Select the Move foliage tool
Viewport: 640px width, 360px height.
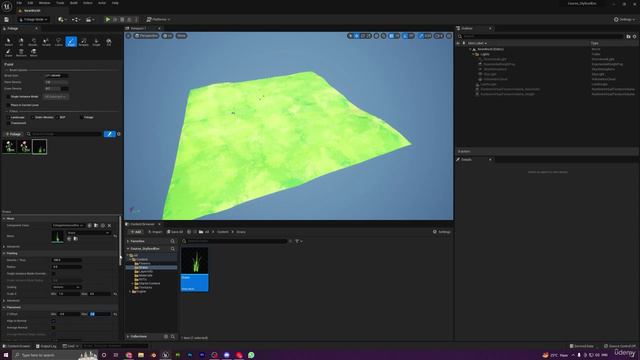pos(33,53)
